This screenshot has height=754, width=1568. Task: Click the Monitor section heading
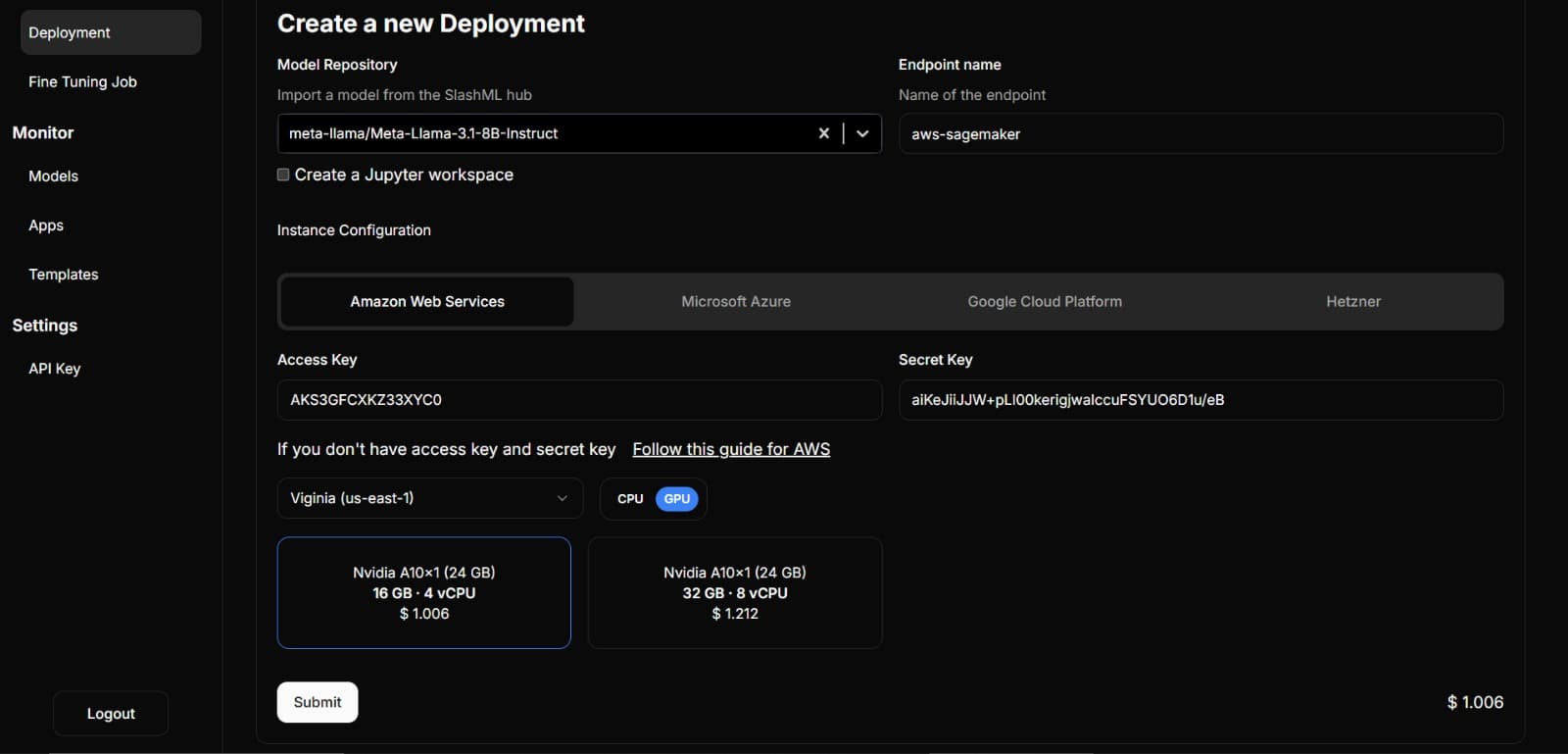pos(43,132)
